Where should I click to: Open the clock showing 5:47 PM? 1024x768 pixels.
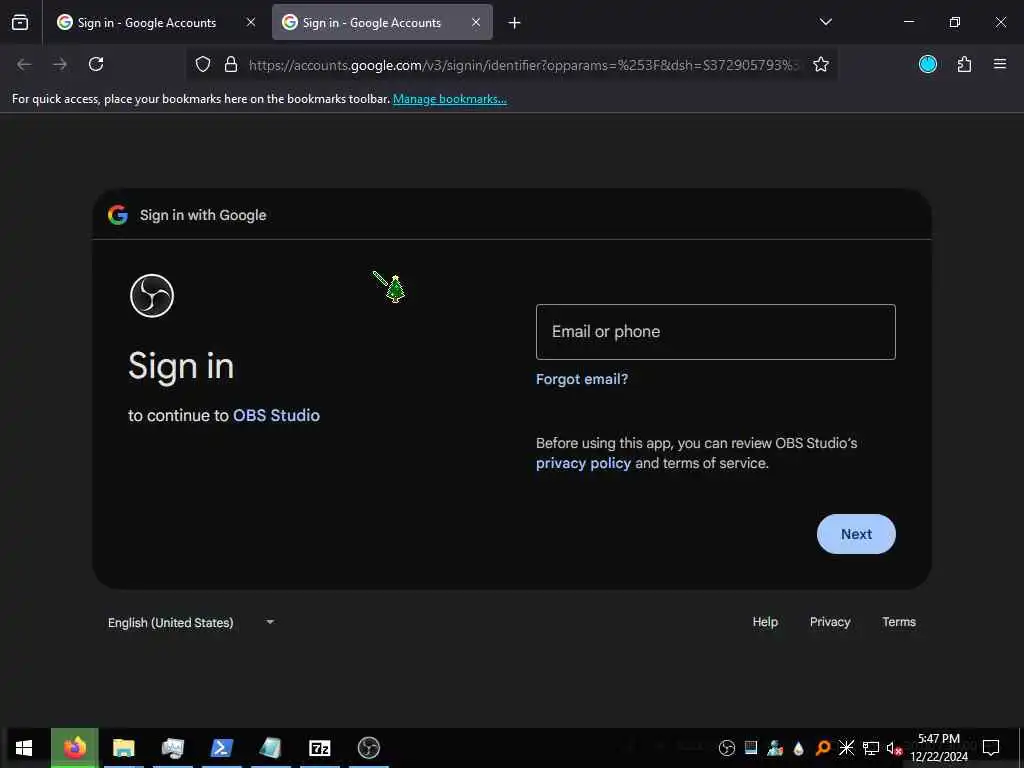point(939,748)
